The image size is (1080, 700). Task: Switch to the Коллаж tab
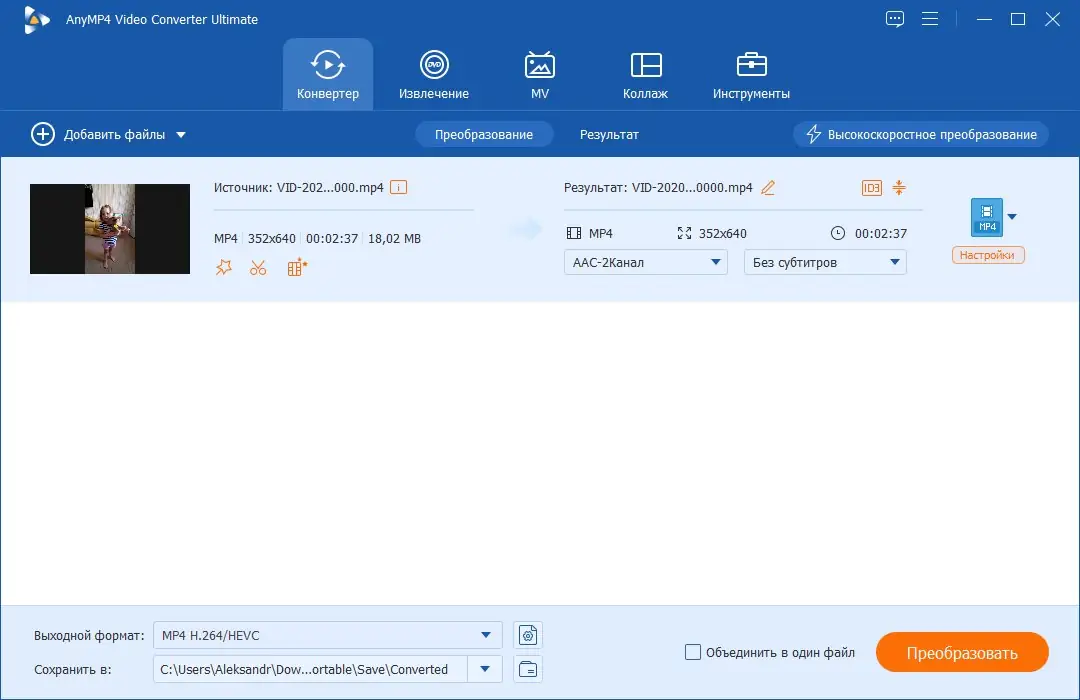point(645,74)
